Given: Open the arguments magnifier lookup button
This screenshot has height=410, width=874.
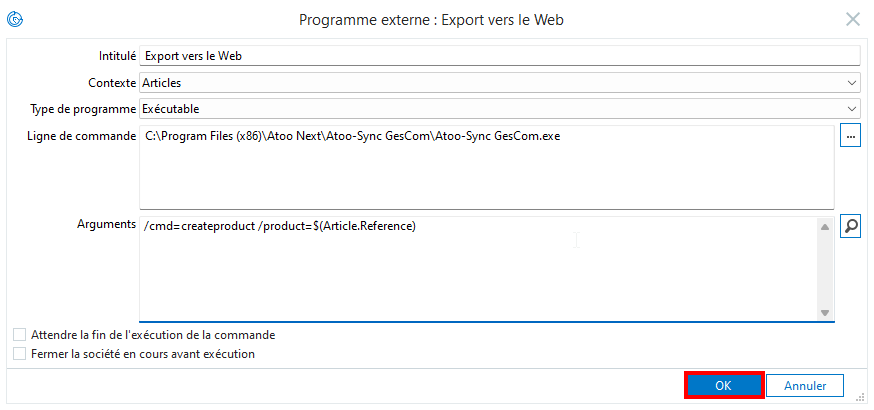Looking at the screenshot, I should [x=850, y=227].
